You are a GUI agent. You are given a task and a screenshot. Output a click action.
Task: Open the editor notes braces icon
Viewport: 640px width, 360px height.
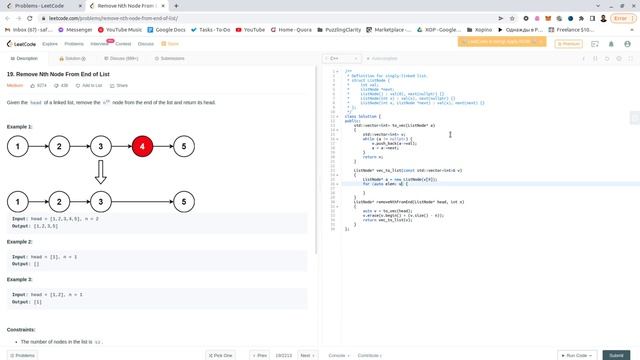[x=596, y=59]
